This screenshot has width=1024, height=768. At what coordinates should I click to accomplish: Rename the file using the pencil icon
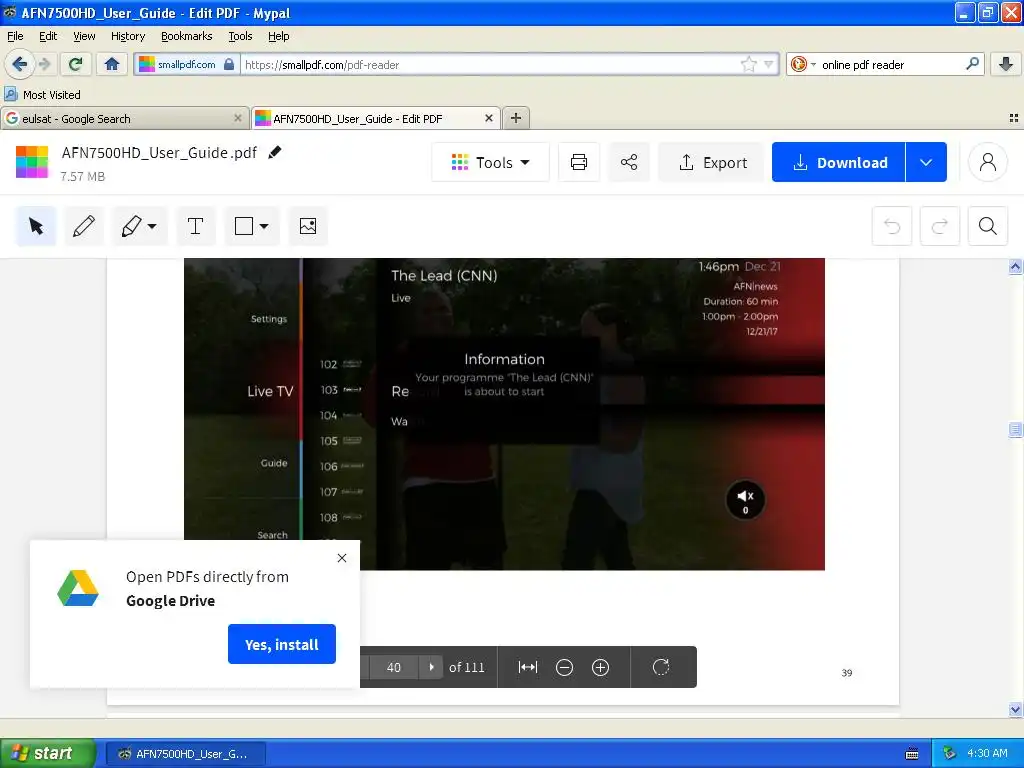pos(275,152)
